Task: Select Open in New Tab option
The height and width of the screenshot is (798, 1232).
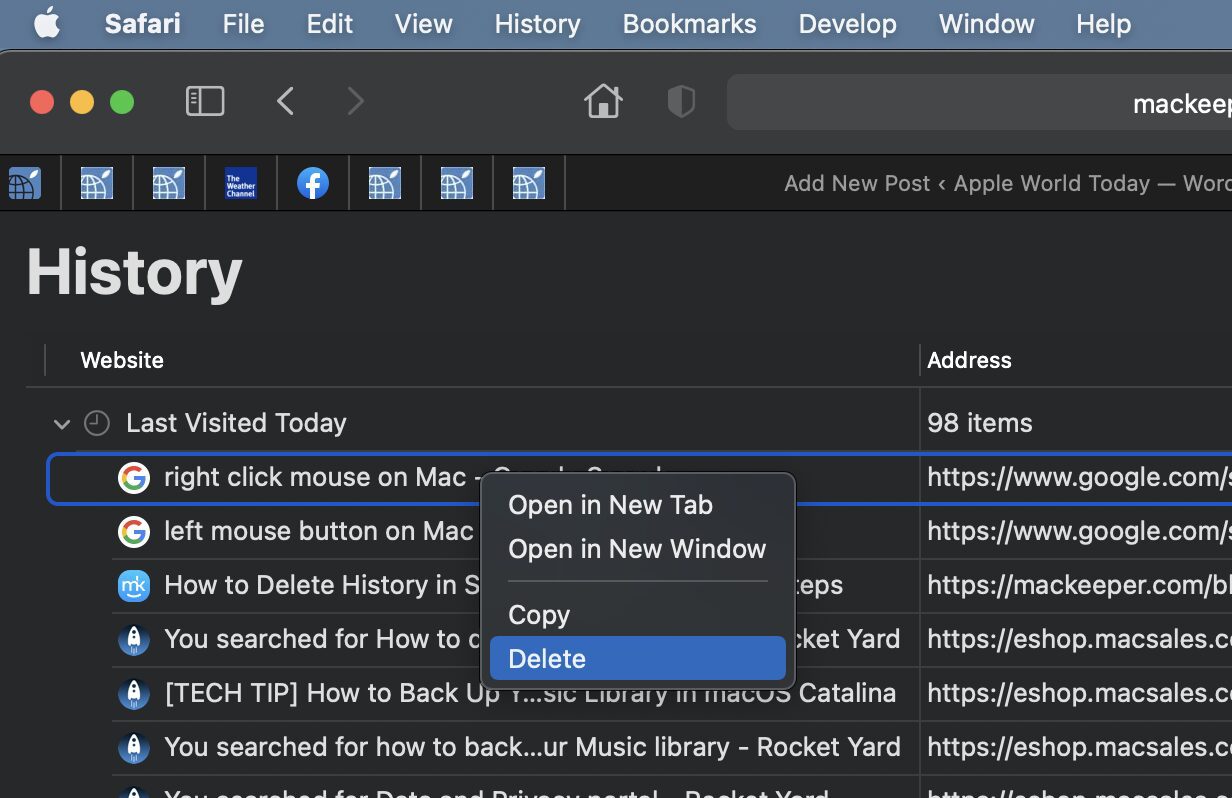Action: click(610, 505)
